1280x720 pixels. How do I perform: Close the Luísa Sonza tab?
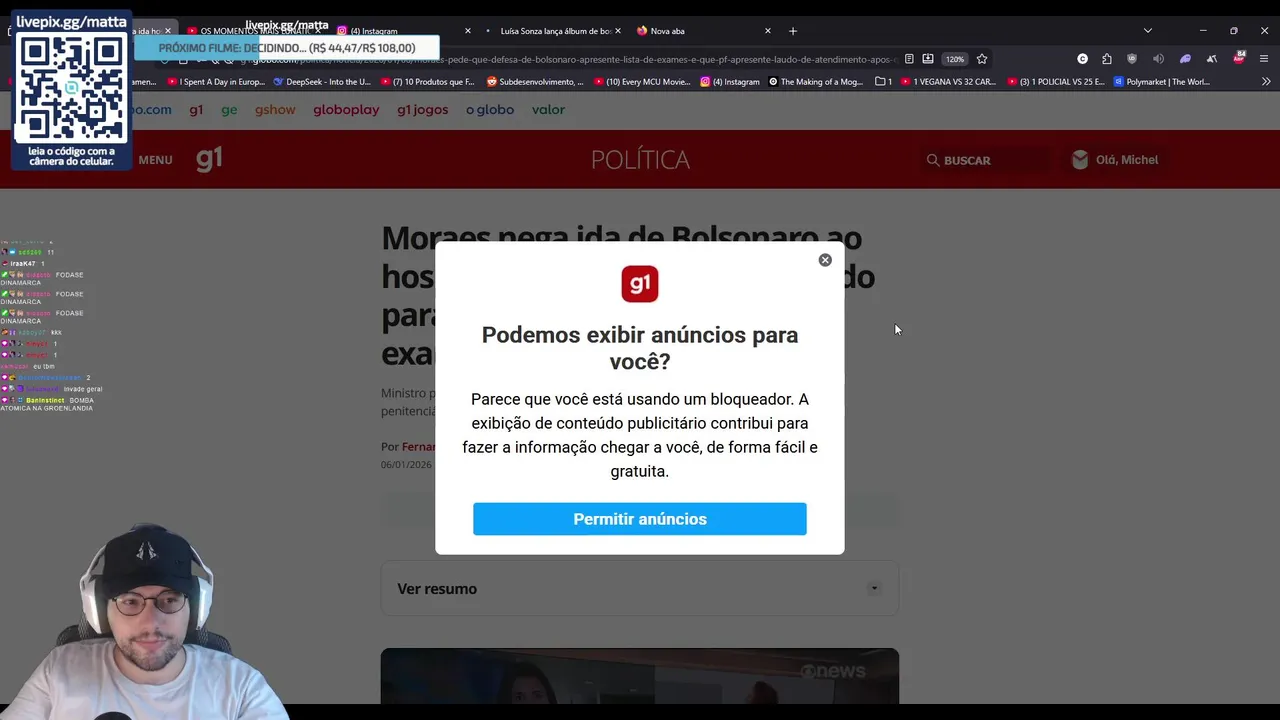[617, 31]
